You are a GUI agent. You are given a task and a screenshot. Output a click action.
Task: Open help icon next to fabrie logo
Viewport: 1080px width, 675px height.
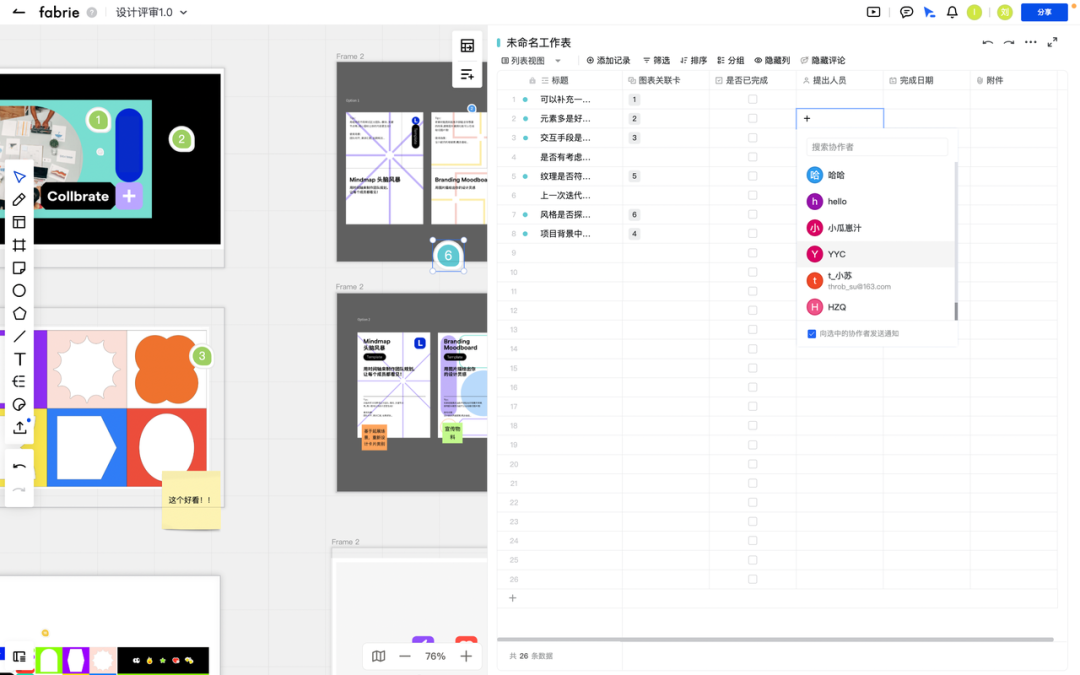pos(92,12)
